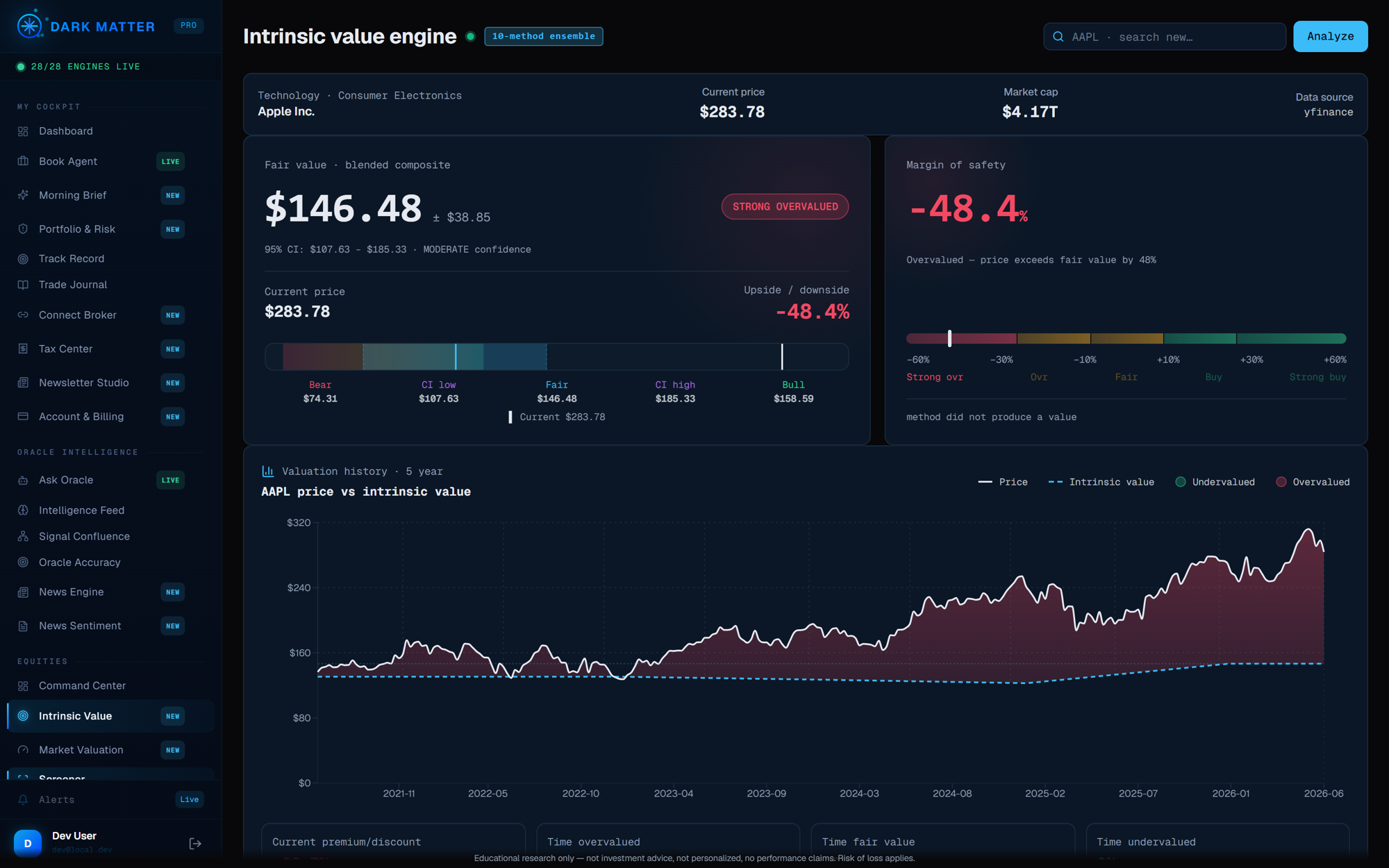The image size is (1389, 868).
Task: Toggle the Intrinsic value legend series
Action: (1101, 482)
